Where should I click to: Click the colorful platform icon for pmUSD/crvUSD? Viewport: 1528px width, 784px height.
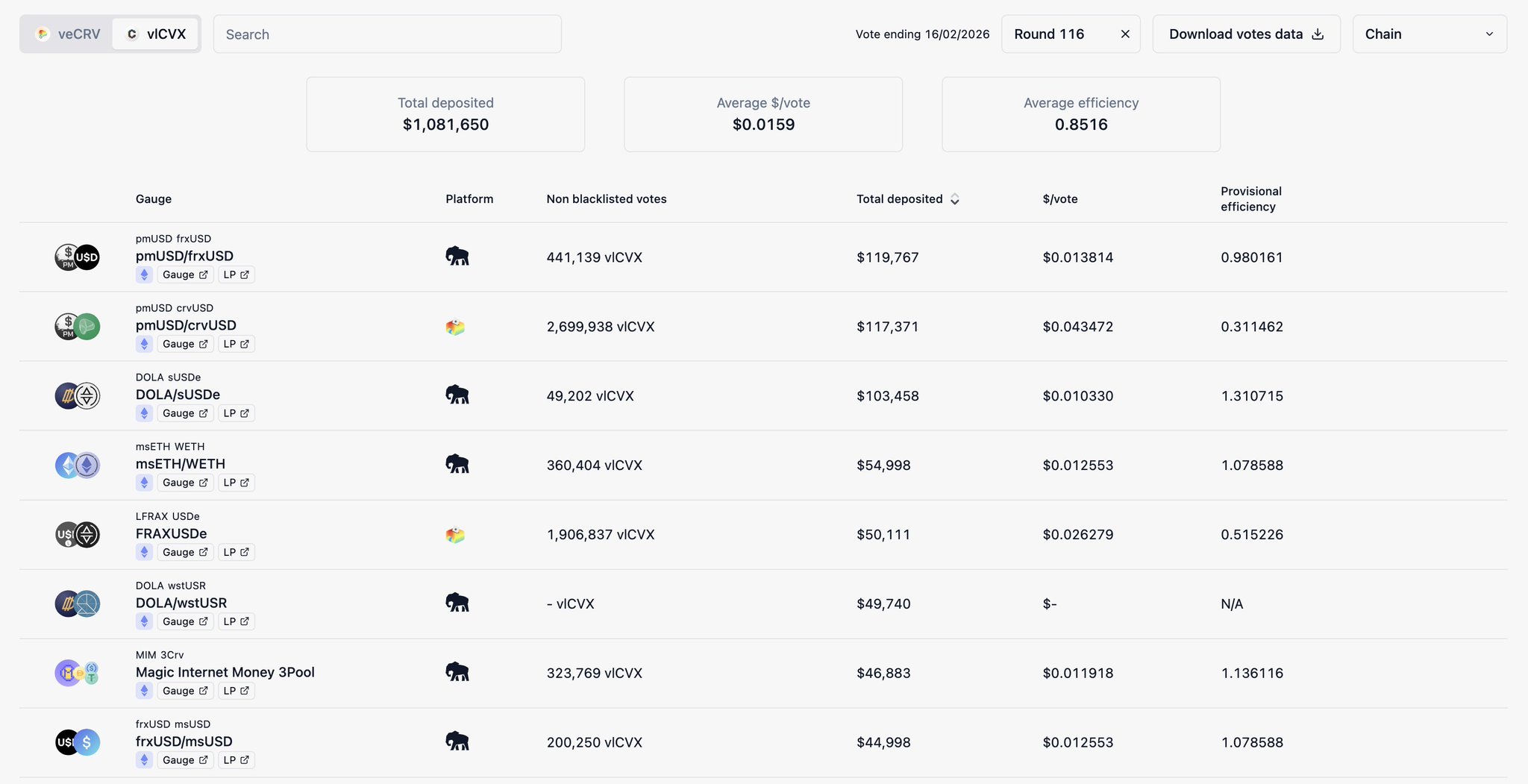pyautogui.click(x=455, y=327)
